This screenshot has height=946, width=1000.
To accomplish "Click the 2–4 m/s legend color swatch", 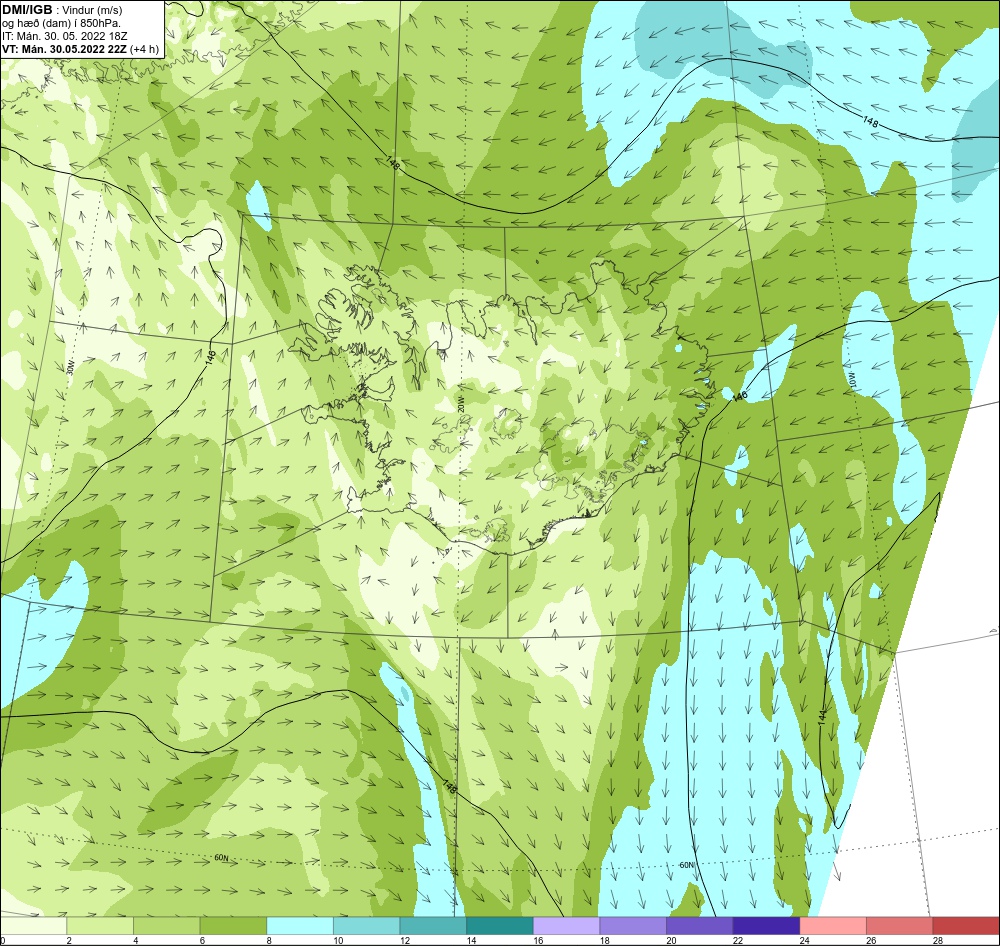I will tap(100, 926).
